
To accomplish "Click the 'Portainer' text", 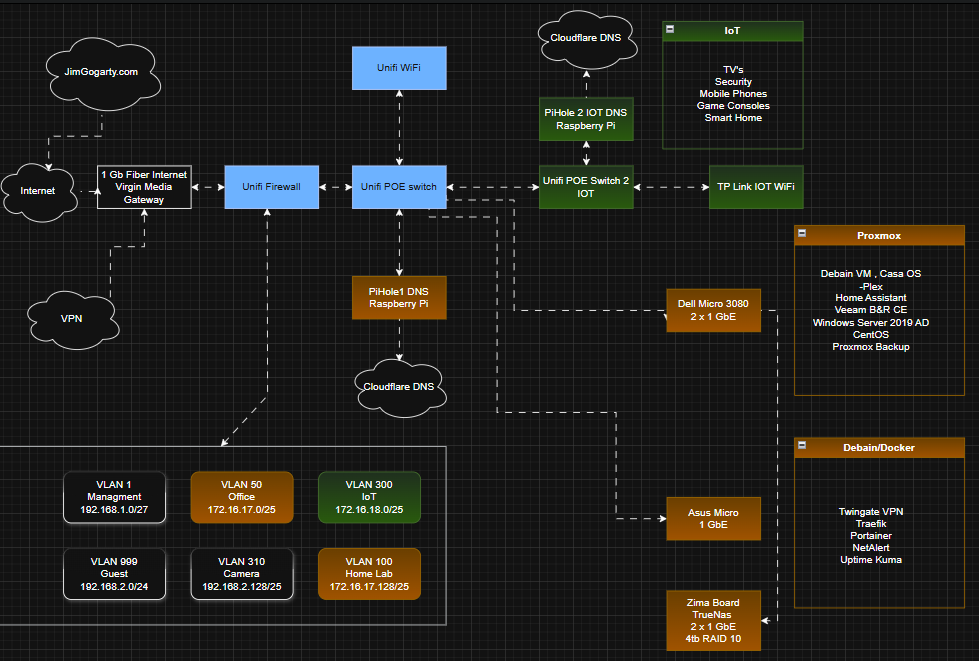I will click(x=871, y=536).
